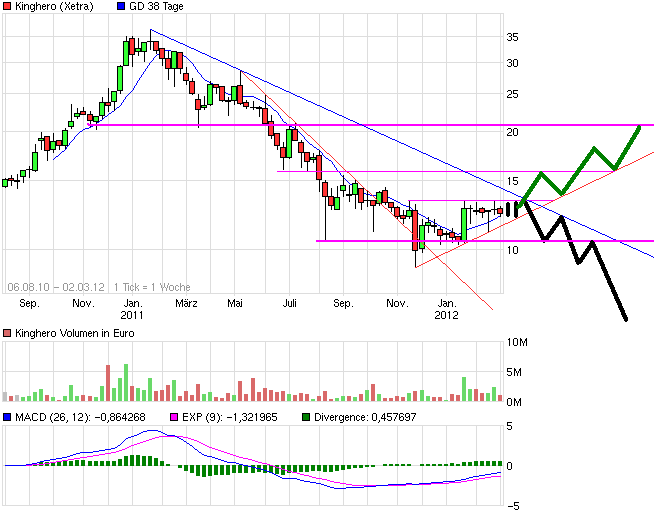Click the blue MACD legend swatch
This screenshot has width=654, height=514.
click(x=7, y=417)
